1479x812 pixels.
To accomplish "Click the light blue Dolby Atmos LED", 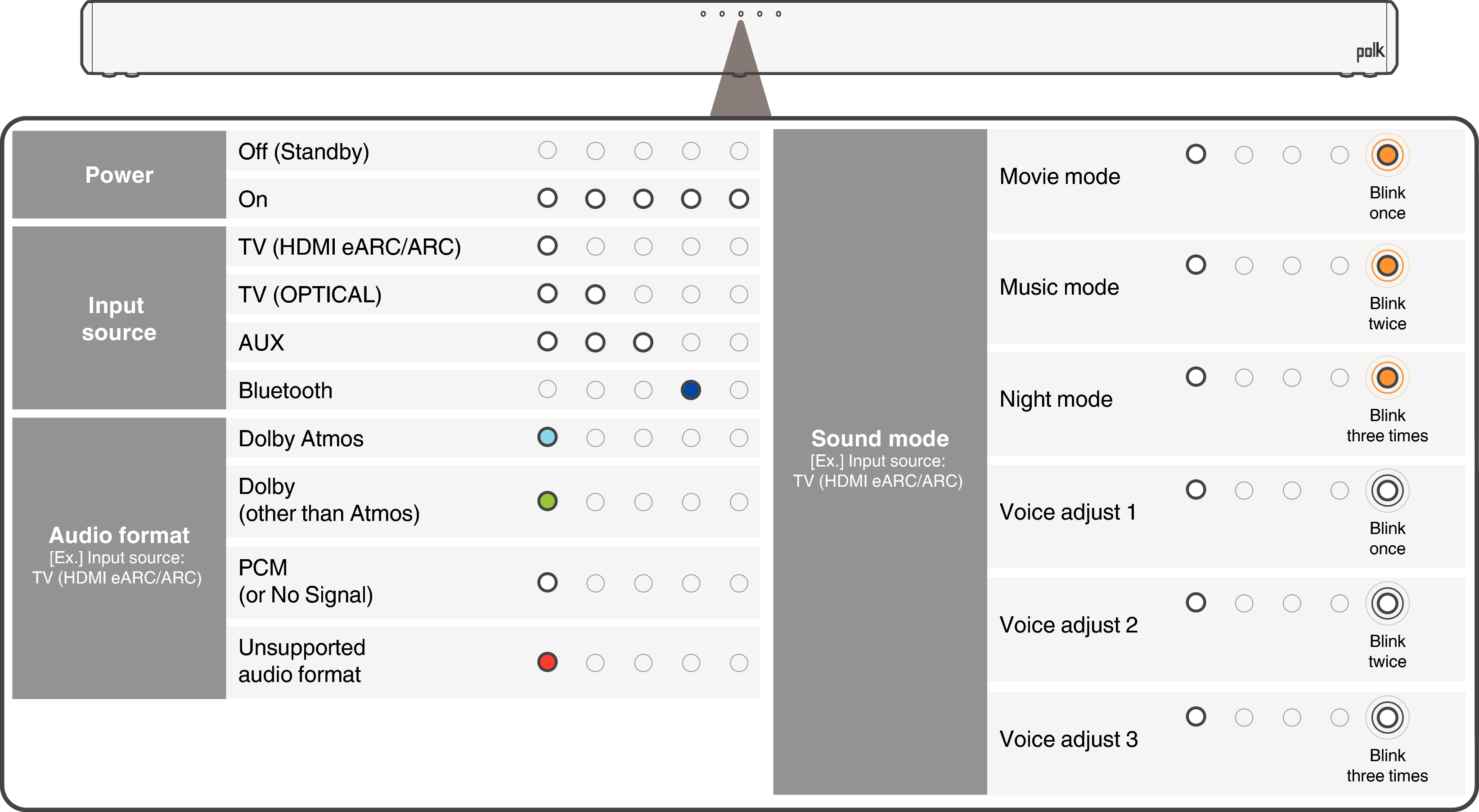I will pos(547,437).
